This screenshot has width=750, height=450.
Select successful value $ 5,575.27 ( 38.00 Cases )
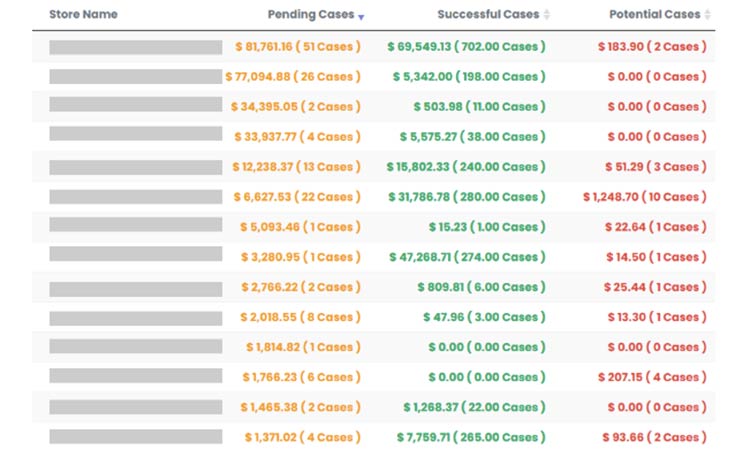click(x=473, y=137)
